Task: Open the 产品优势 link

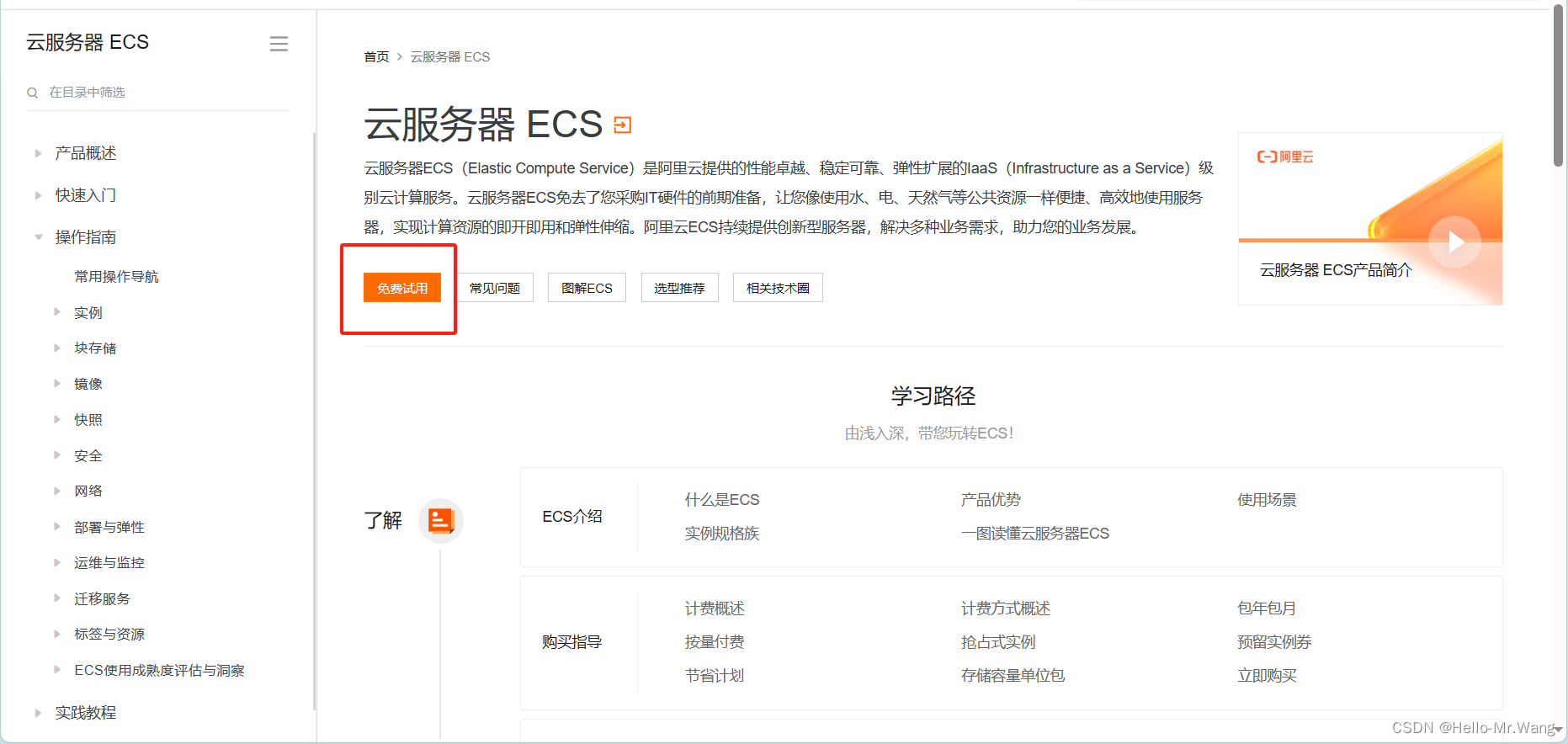Action: [991, 500]
